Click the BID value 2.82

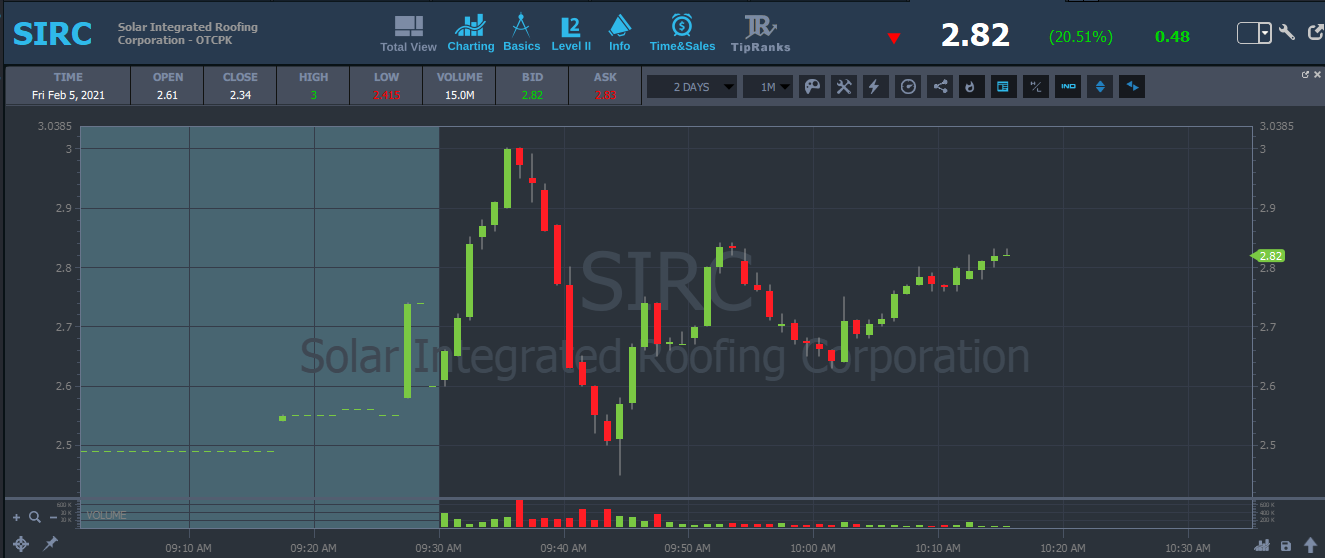[532, 95]
